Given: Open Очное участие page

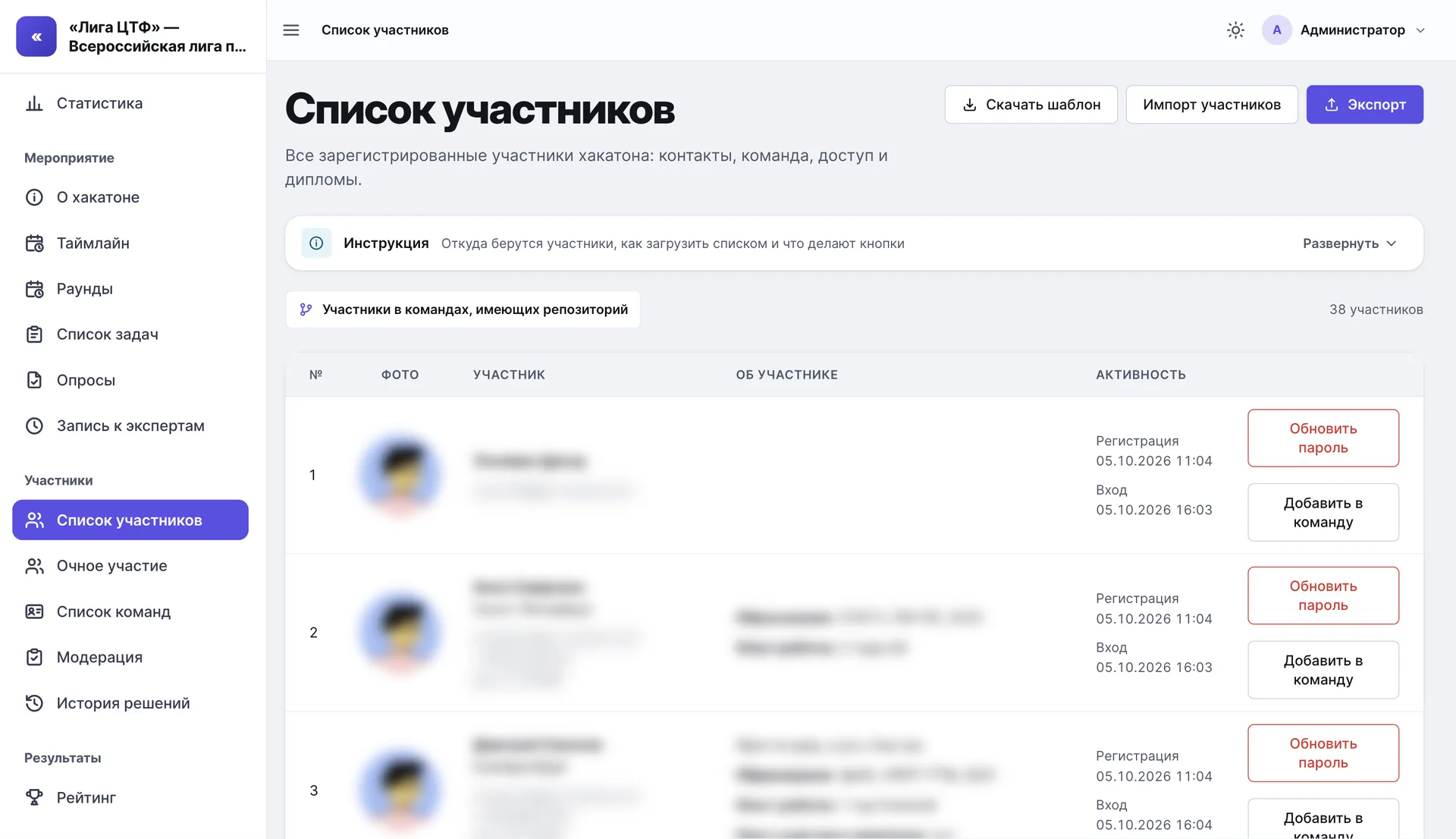Looking at the screenshot, I should pyautogui.click(x=130, y=566).
